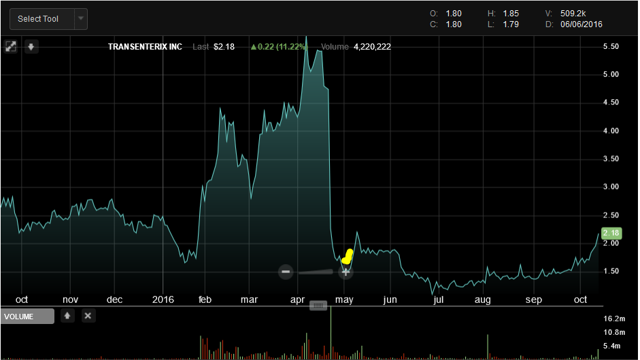Click the 5.4m volume axis label
Screen dimensions: 640x360
click(612, 346)
